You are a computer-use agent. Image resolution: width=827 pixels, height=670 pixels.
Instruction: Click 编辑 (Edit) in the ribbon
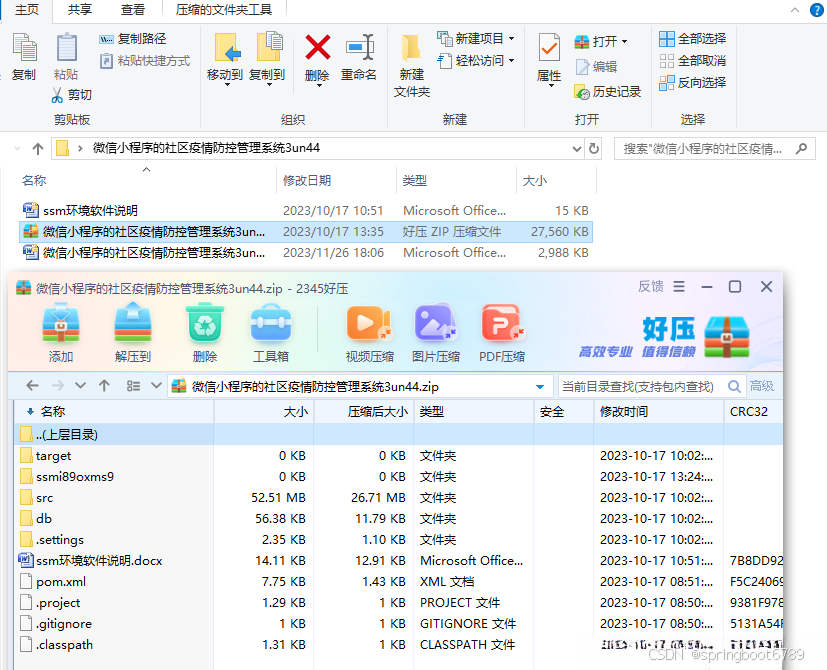[596, 67]
